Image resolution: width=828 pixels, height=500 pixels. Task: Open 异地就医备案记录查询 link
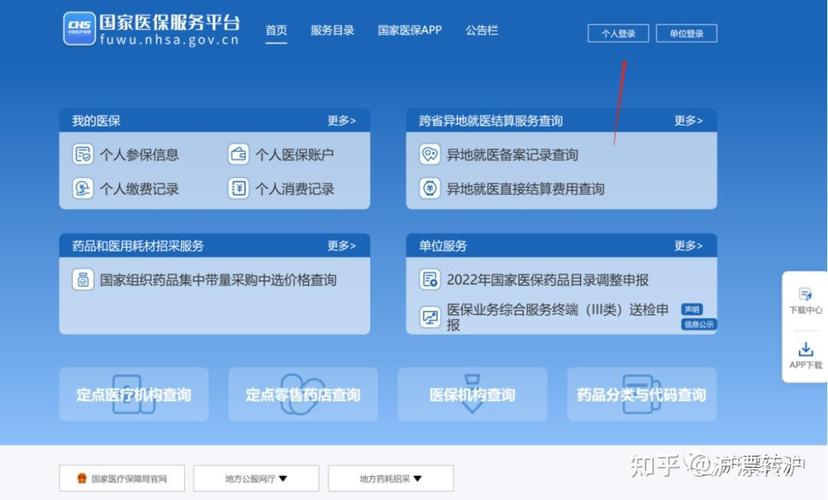point(512,155)
